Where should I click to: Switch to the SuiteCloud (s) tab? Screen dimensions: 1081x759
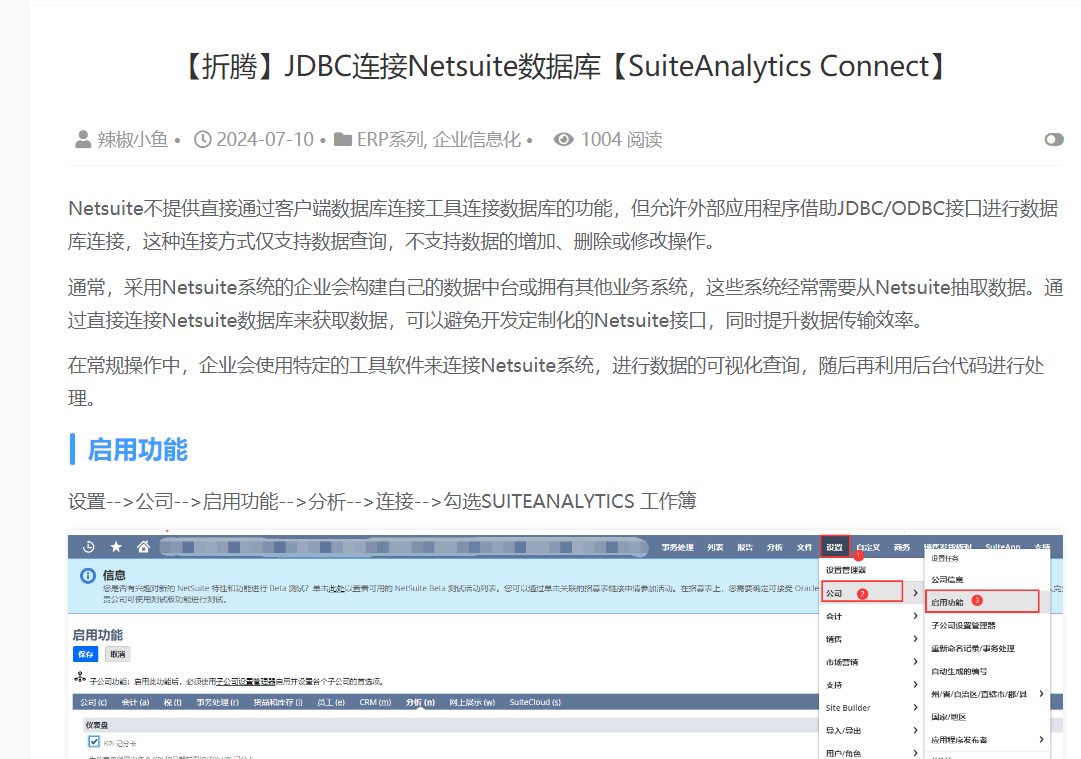tap(535, 702)
